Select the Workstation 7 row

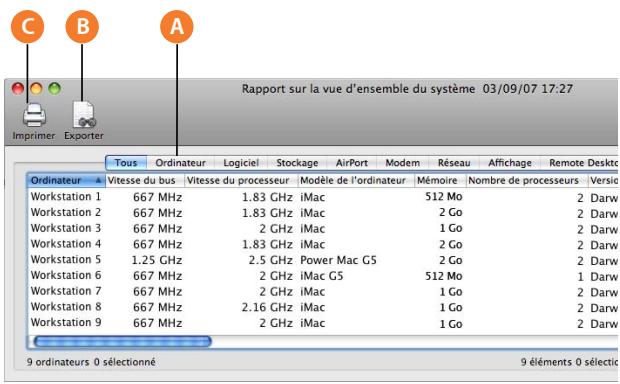coord(323,291)
